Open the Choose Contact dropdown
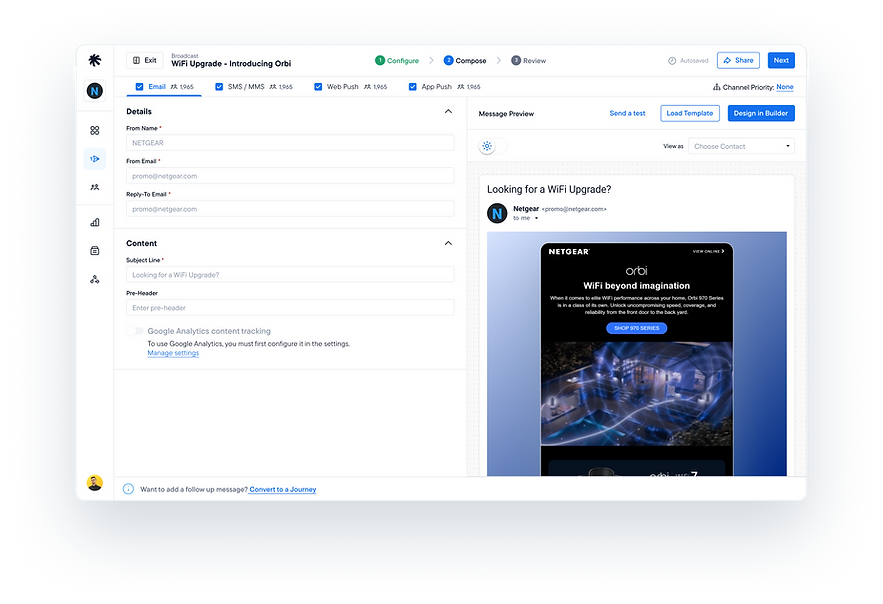The image size is (883, 604). 742,145
